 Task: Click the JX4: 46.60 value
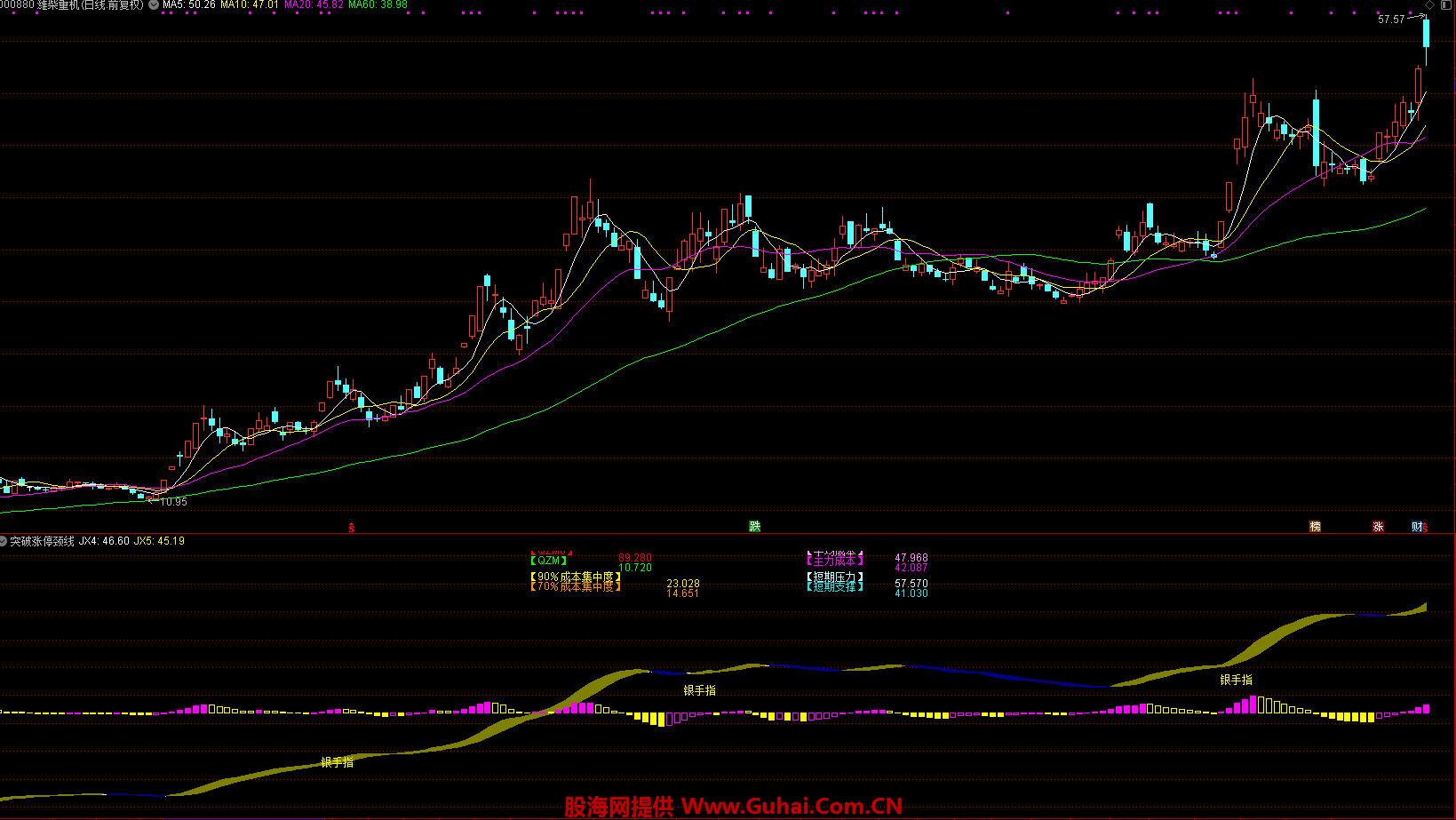pos(104,540)
